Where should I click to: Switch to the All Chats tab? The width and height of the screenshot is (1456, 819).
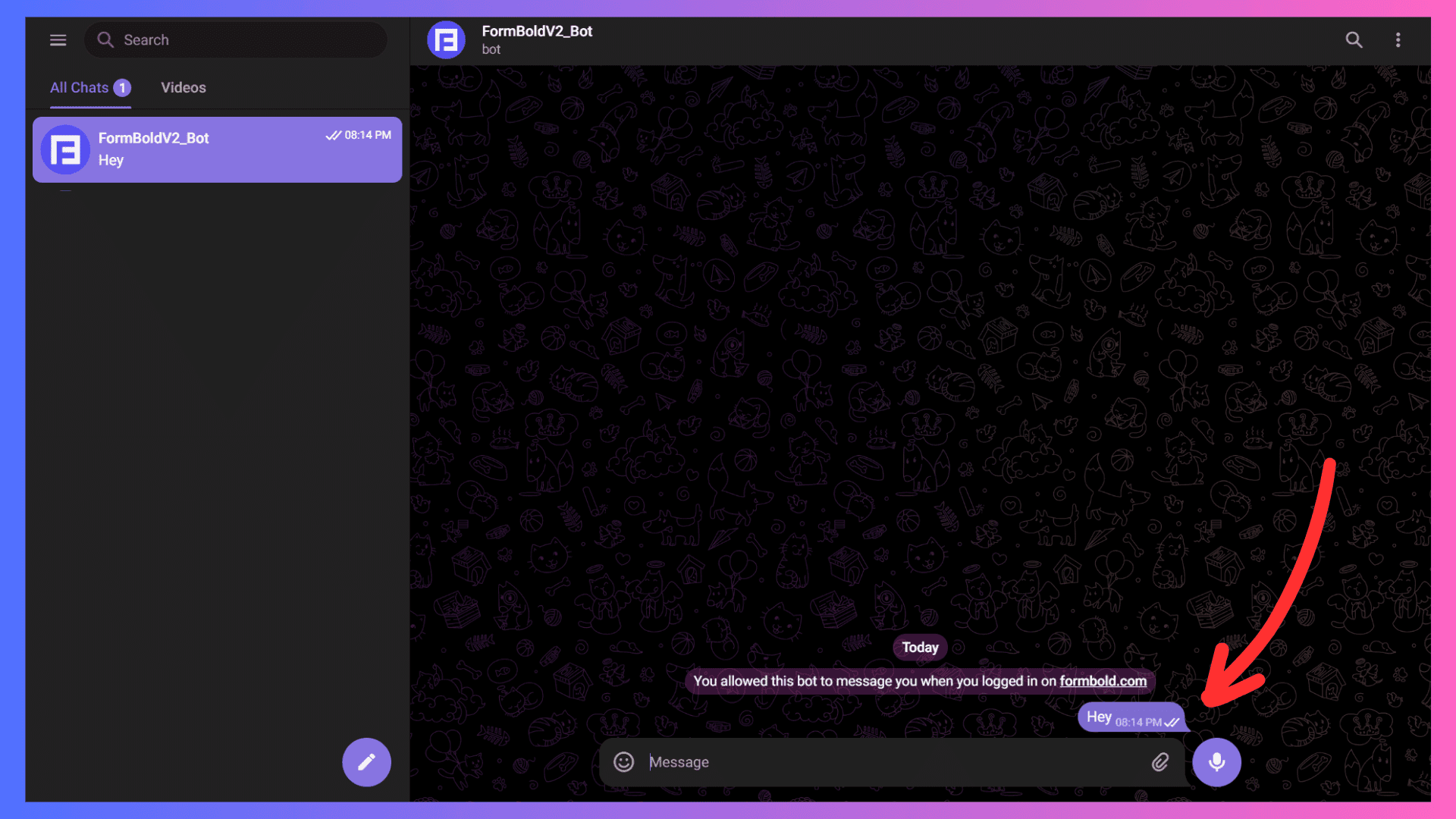point(79,88)
